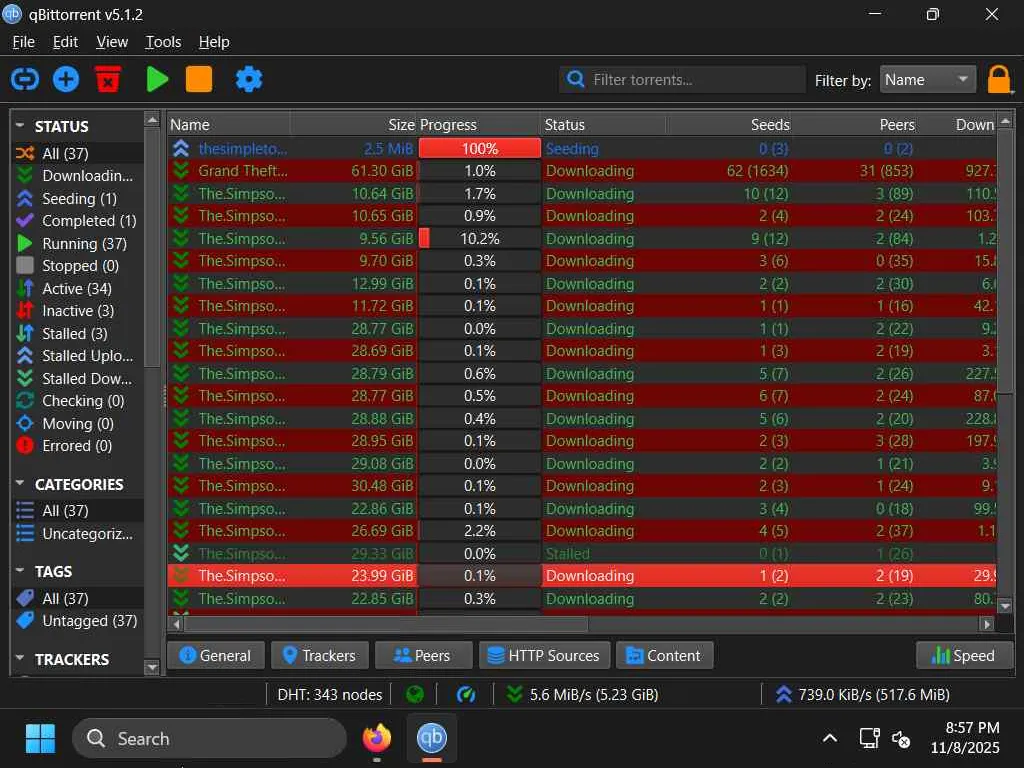
Task: Click the DHT globe connection status icon
Action: pos(415,694)
